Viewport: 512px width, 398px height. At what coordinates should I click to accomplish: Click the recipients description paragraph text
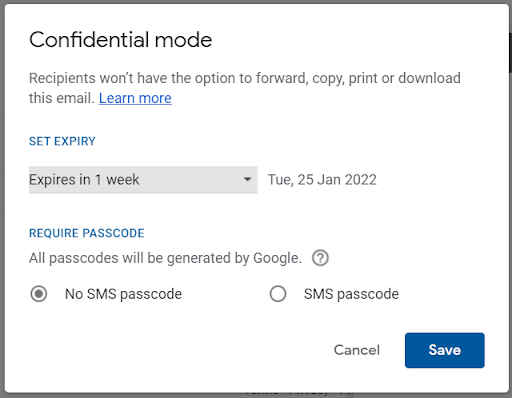coord(245,88)
